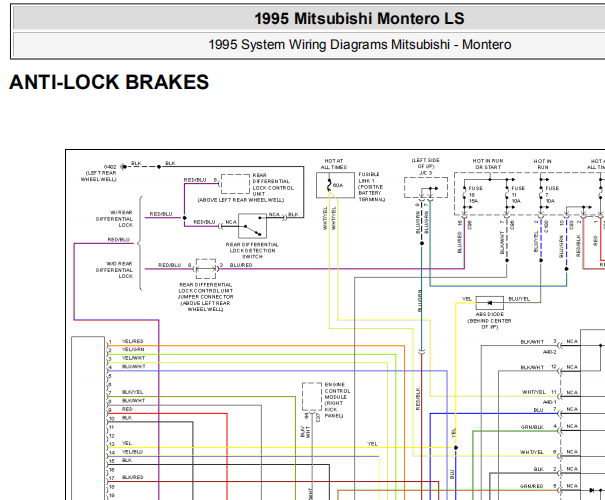605x500 pixels.
Task: Click the 'REAR DIFFERENTIAL LOCK CONTROL UNIT' label above wheel well
Action: 273,185
